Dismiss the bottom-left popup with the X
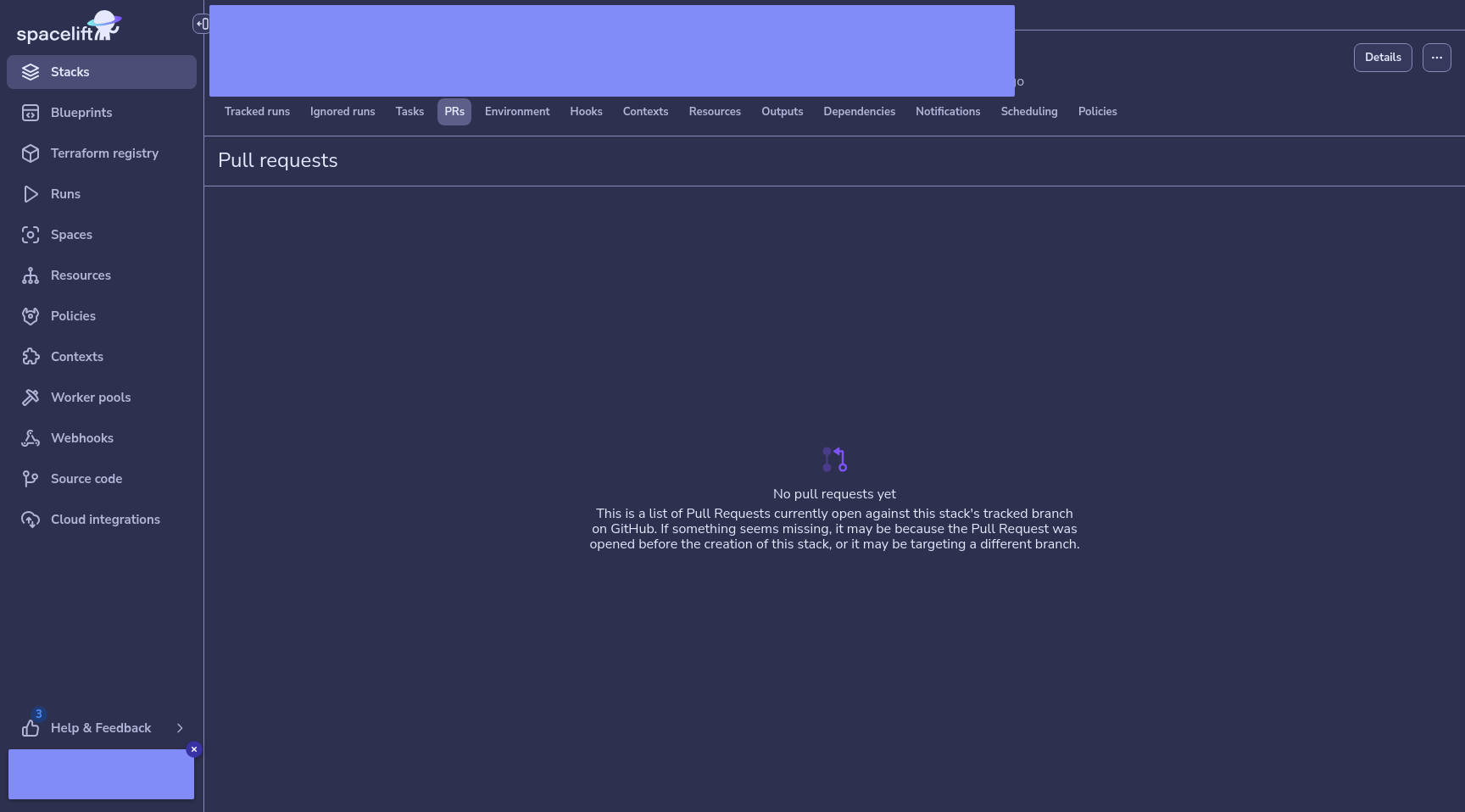This screenshot has width=1465, height=812. pyautogui.click(x=194, y=749)
